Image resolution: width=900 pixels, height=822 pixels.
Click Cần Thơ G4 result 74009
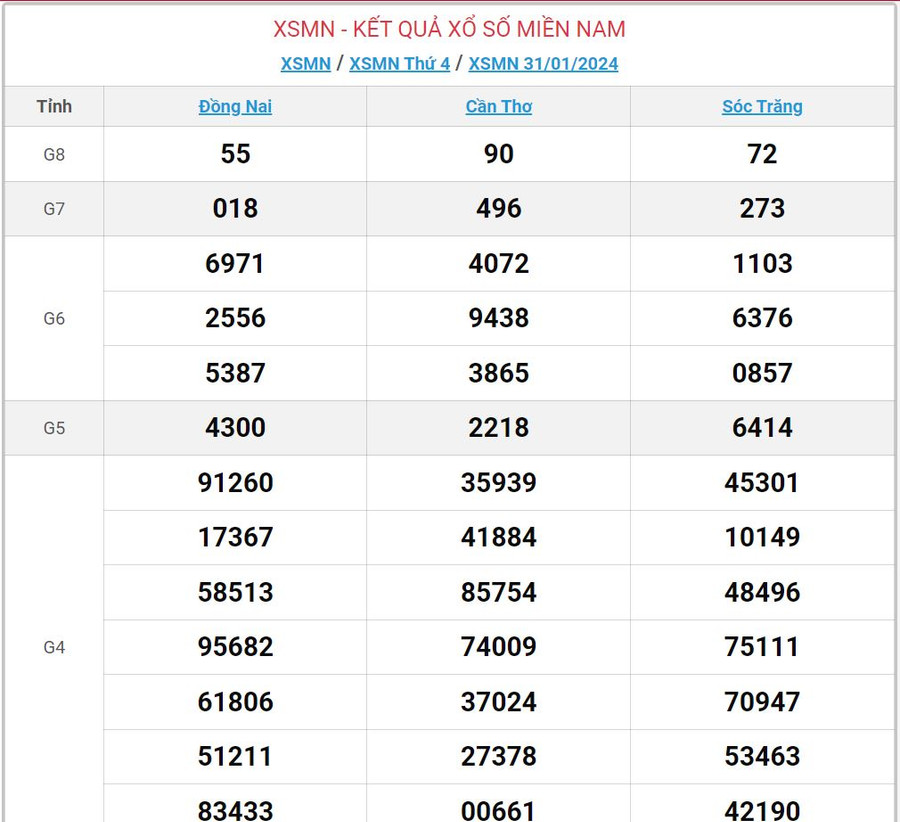click(x=498, y=647)
